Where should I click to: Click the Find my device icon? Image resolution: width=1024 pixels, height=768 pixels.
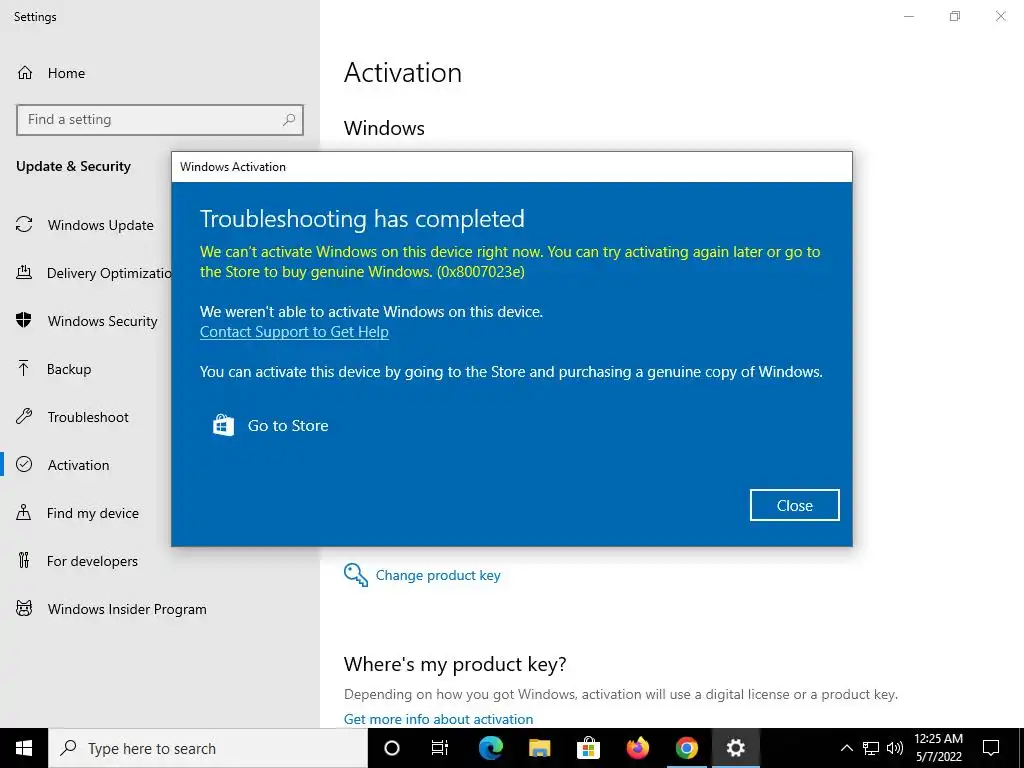[24, 512]
